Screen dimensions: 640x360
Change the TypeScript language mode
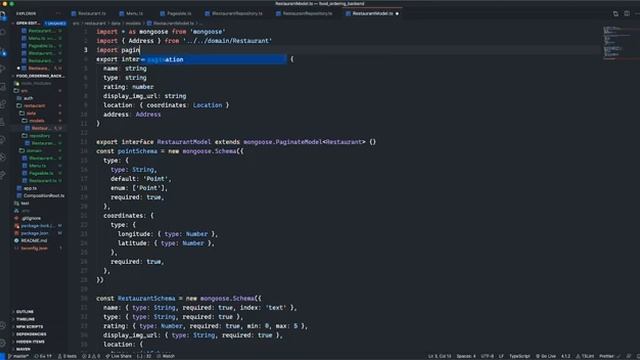(x=519, y=356)
